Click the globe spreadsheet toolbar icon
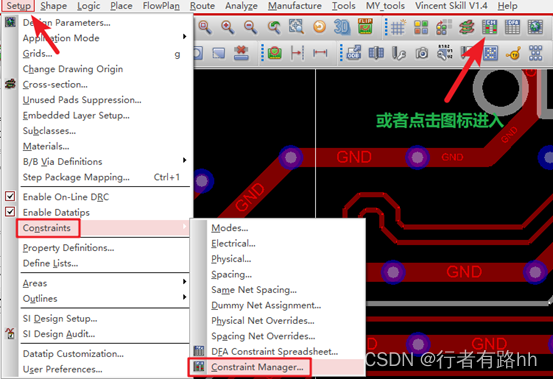This screenshot has height=379, width=553. pyautogui.click(x=535, y=27)
